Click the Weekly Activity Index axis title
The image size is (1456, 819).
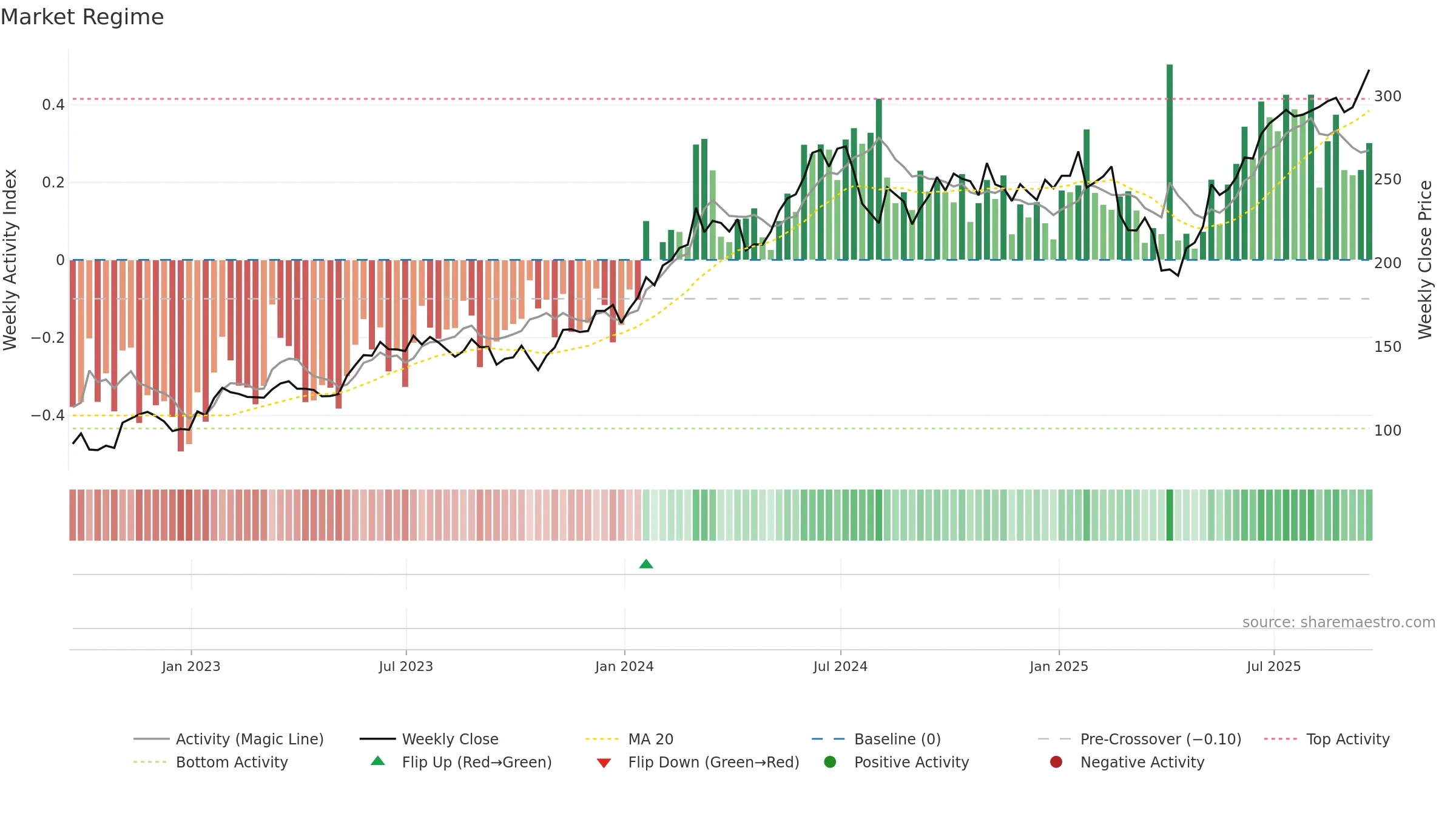10,260
